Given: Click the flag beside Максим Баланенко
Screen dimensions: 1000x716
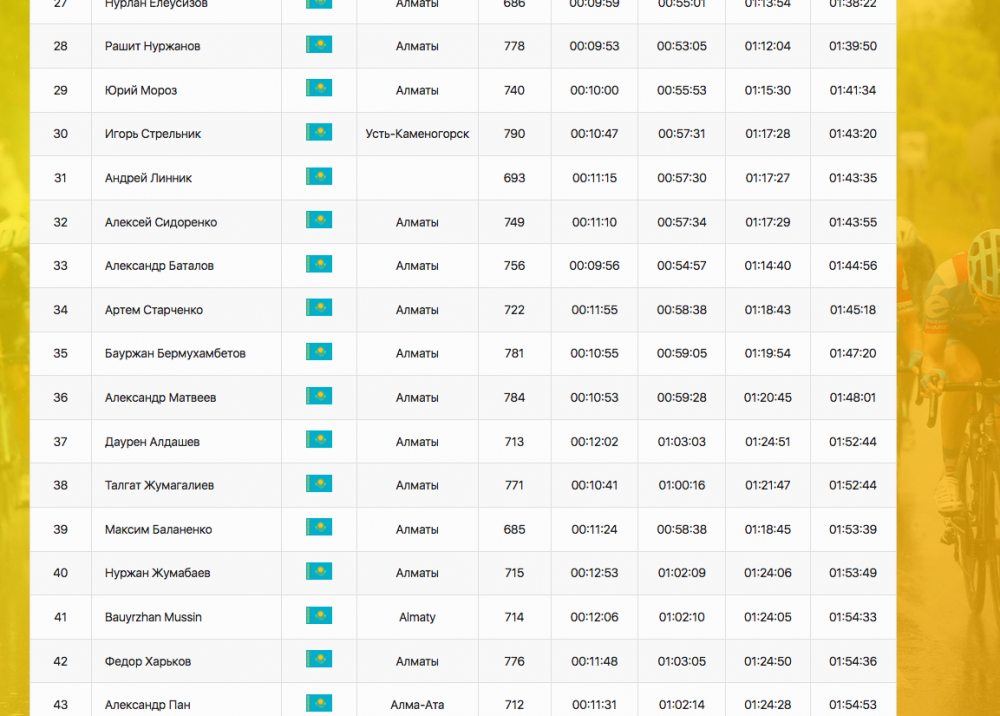Looking at the screenshot, I should click(x=319, y=528).
